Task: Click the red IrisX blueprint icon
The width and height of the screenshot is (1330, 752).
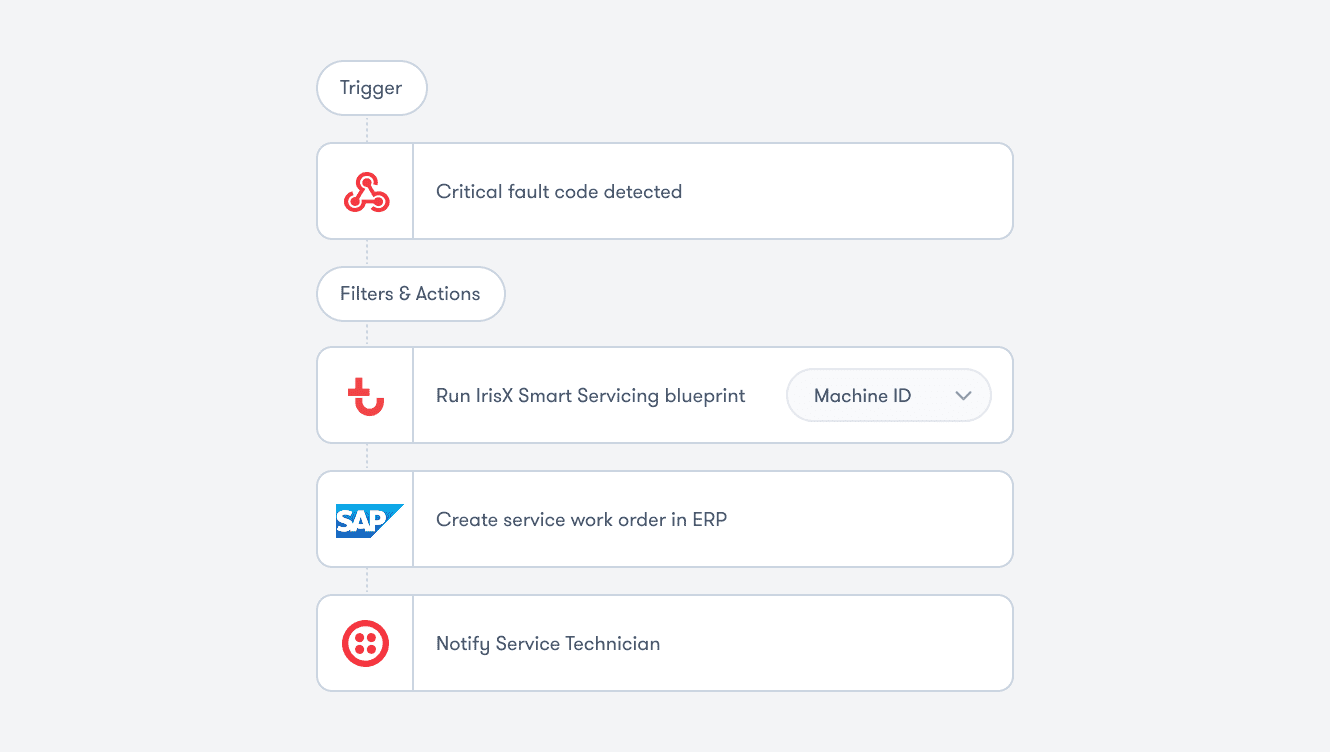Action: pos(366,396)
